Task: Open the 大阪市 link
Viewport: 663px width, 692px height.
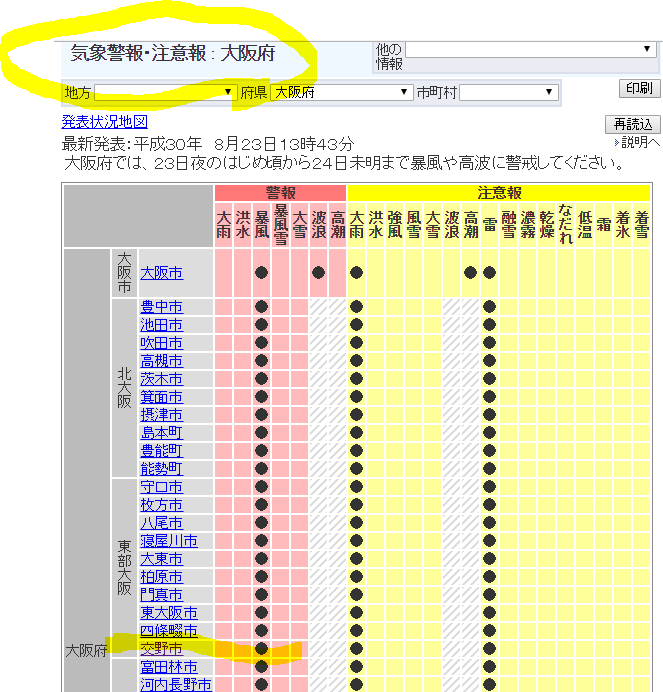Action: [161, 273]
